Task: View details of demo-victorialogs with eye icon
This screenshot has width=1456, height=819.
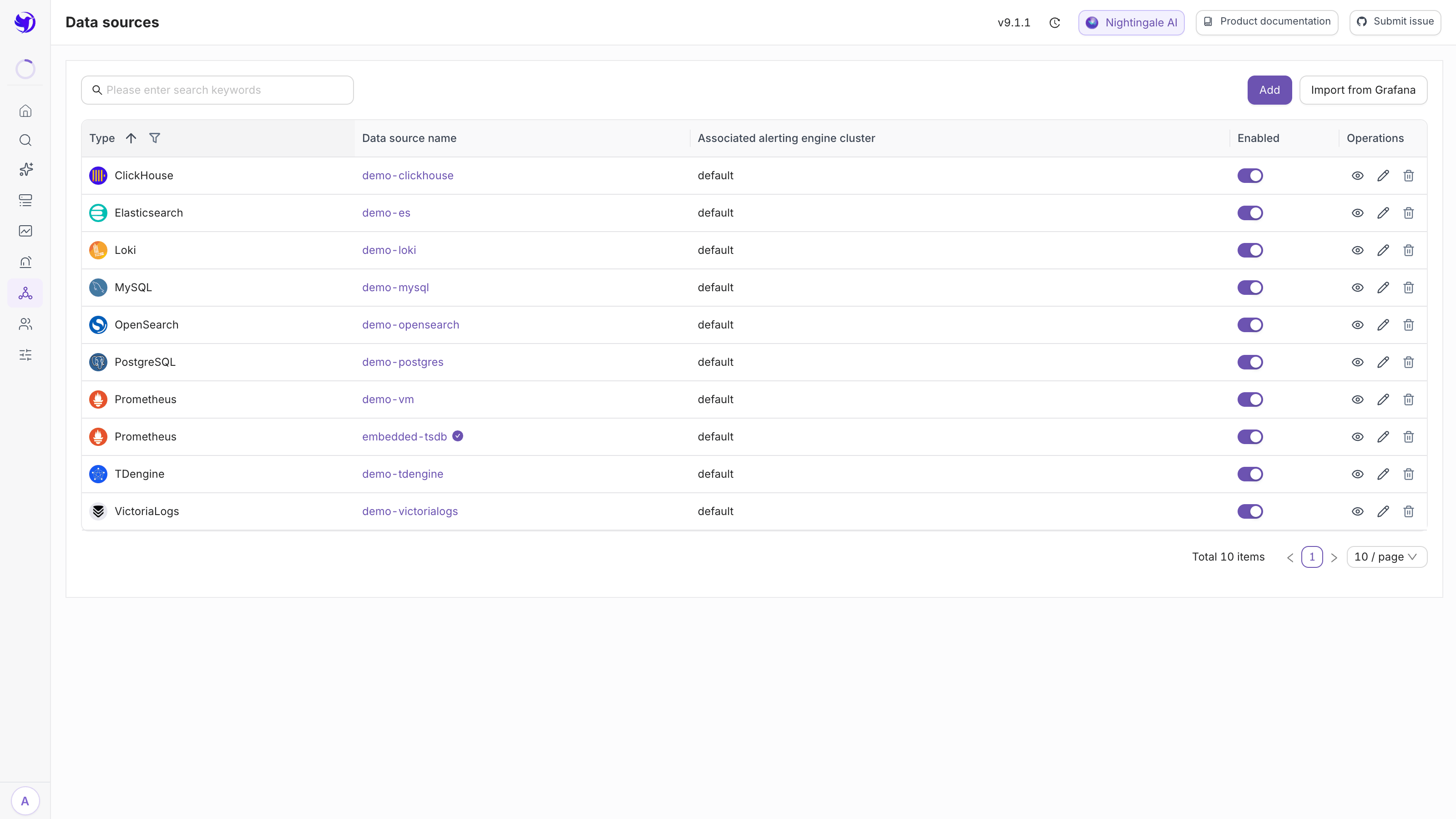Action: 1358,511
